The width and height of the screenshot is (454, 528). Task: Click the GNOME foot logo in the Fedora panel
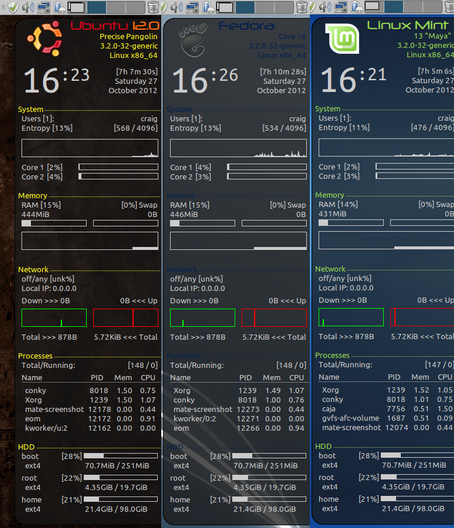193,39
